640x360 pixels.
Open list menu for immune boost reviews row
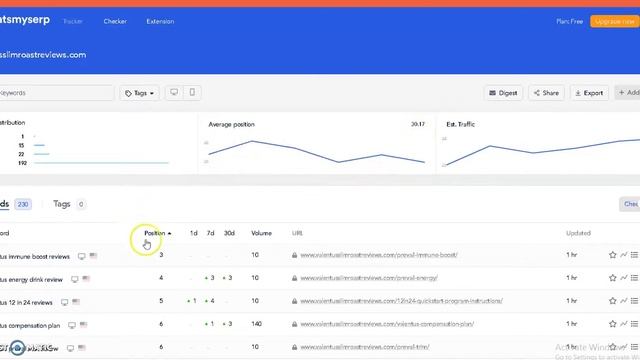point(634,255)
